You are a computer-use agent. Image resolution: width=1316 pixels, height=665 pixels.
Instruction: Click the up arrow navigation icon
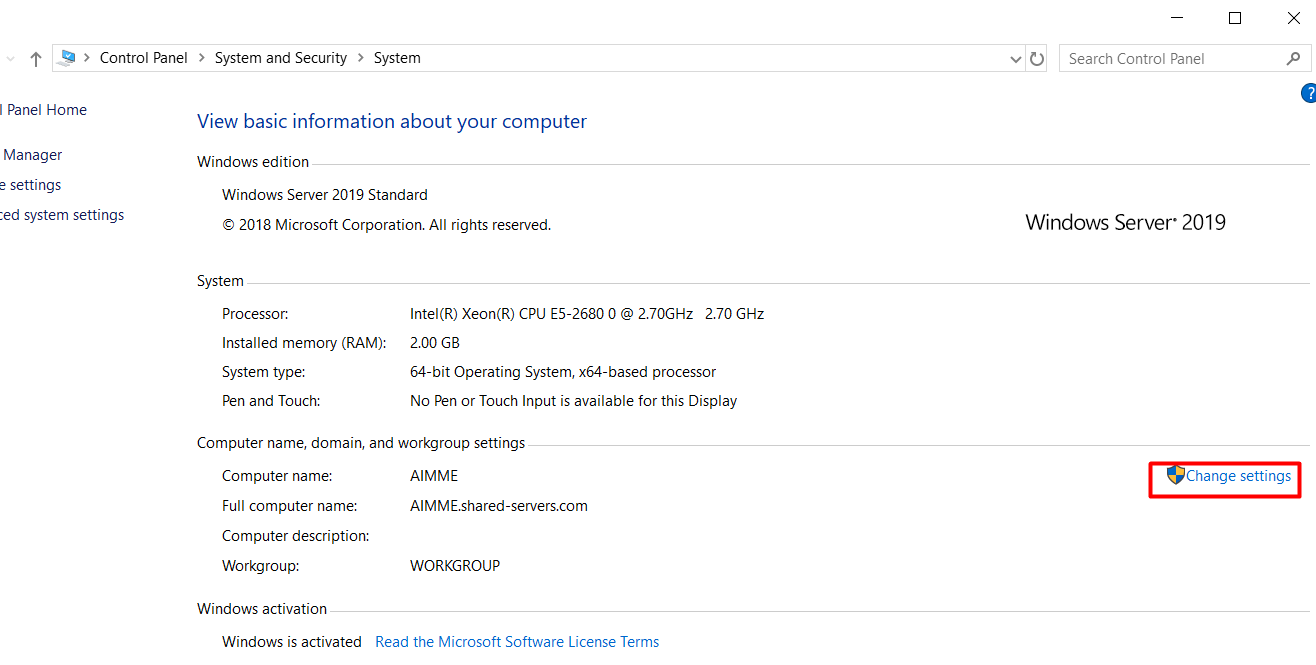click(x=35, y=58)
